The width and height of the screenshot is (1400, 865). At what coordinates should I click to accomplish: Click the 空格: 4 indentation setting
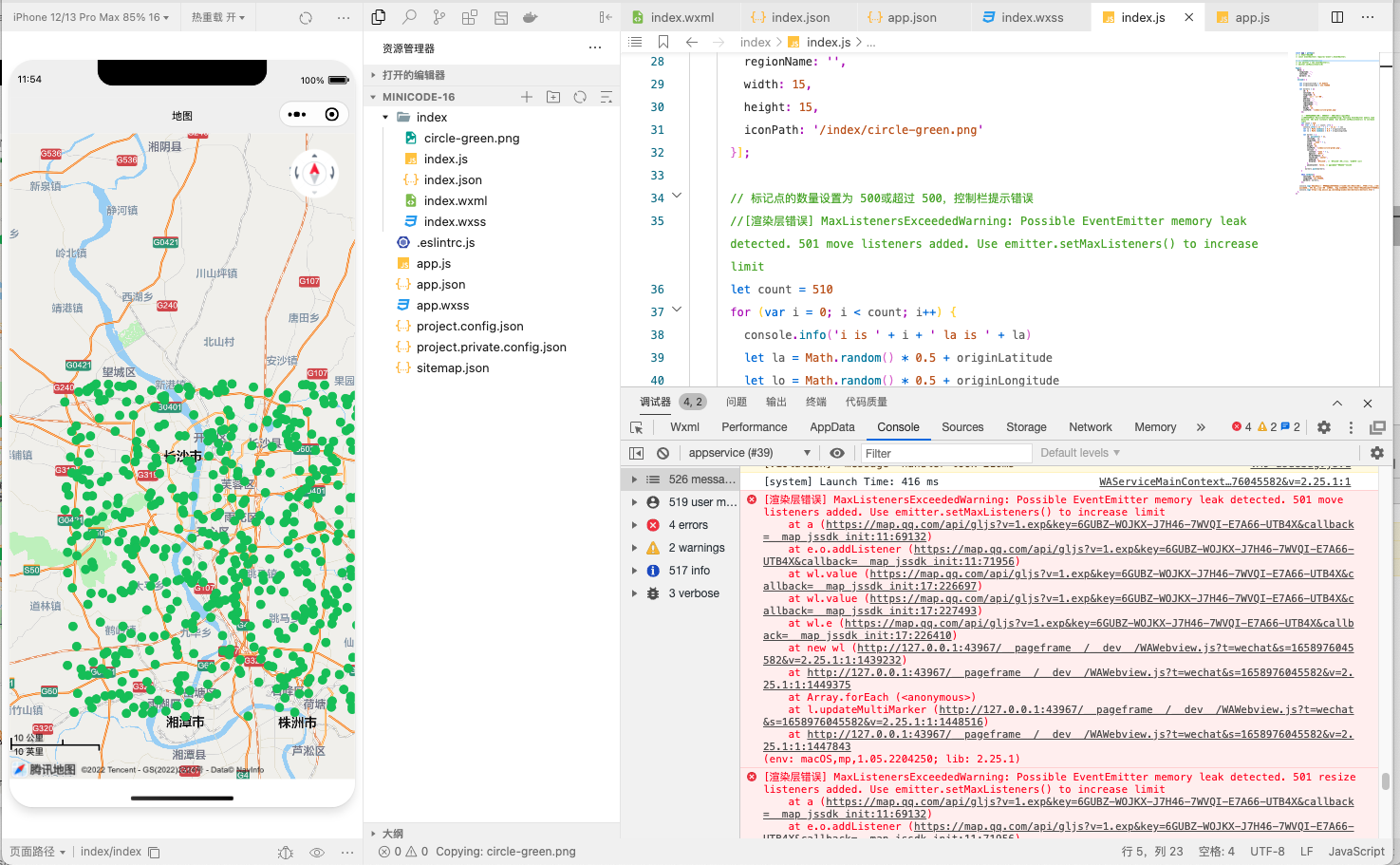1217,852
